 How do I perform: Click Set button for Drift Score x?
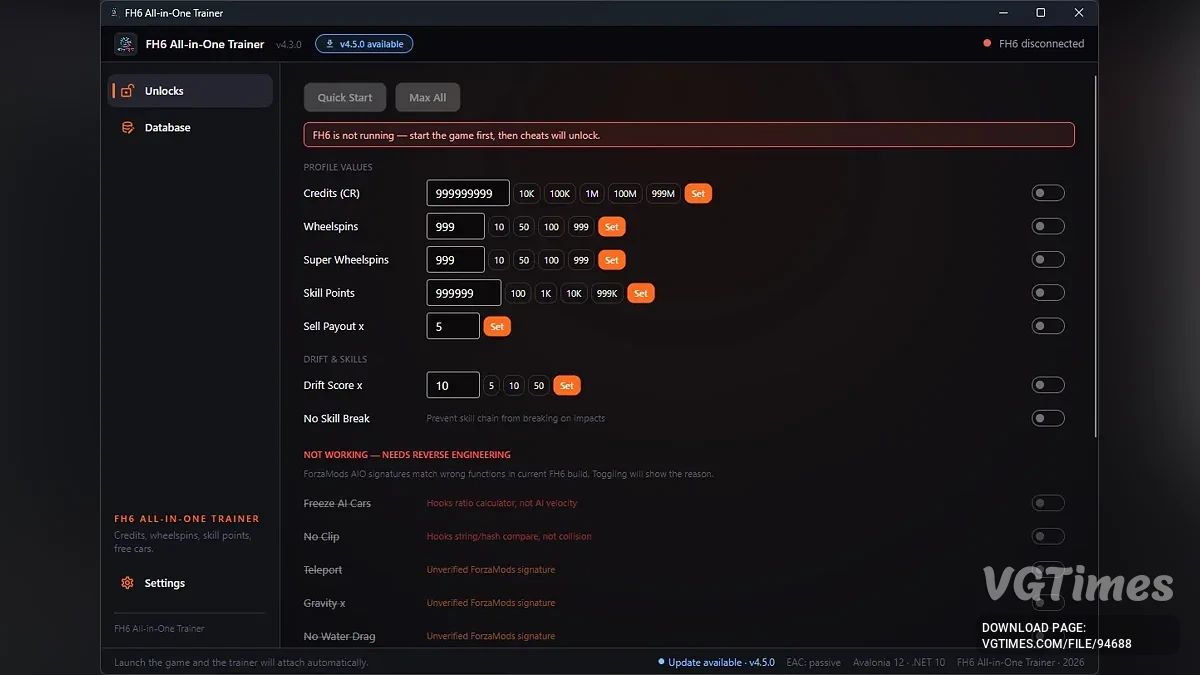pos(567,385)
